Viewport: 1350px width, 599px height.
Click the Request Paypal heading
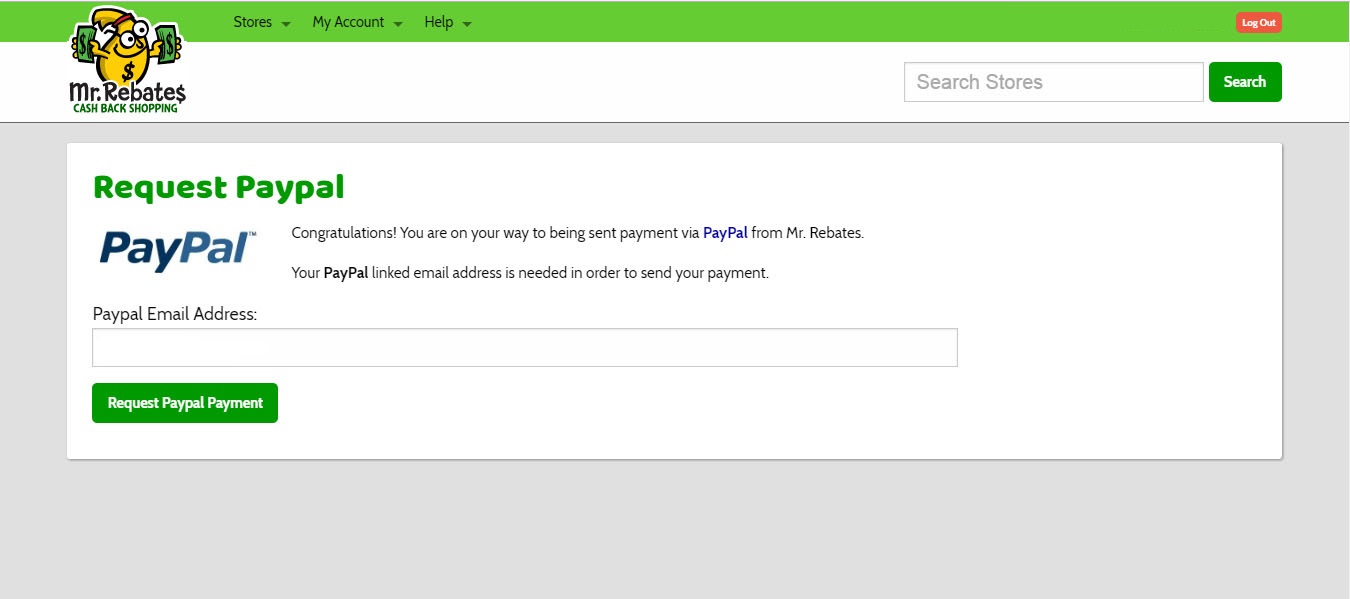pyautogui.click(x=218, y=187)
